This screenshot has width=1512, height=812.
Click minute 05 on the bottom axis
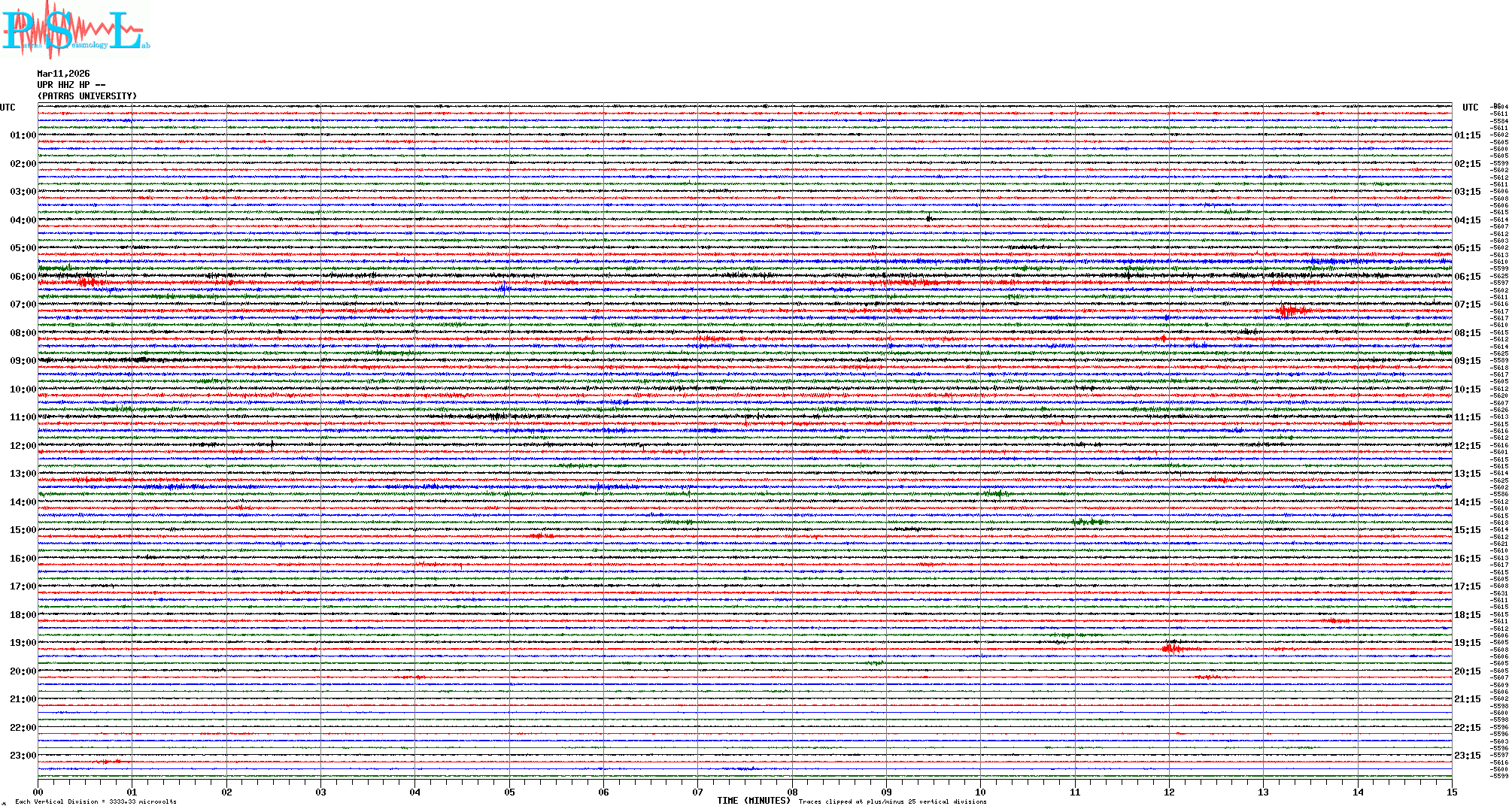coord(509,792)
